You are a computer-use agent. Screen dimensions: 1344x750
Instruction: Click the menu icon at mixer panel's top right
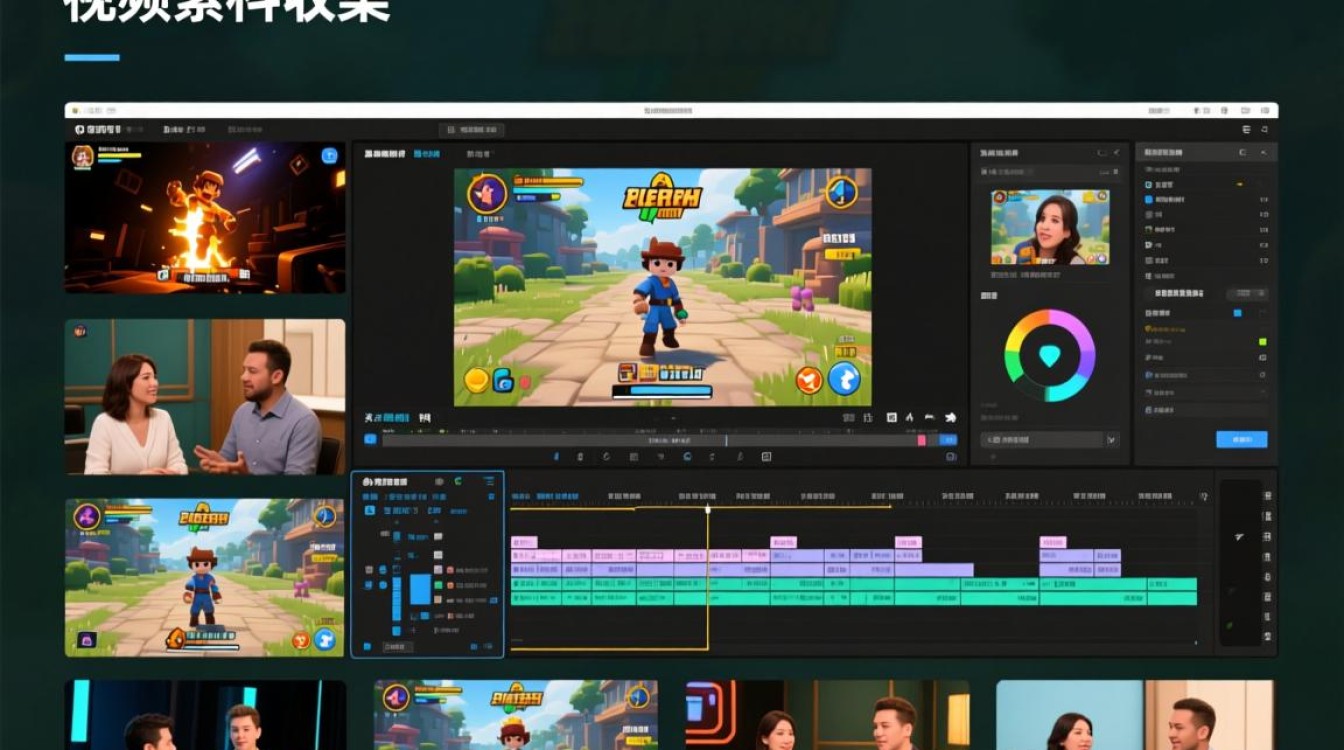489,481
